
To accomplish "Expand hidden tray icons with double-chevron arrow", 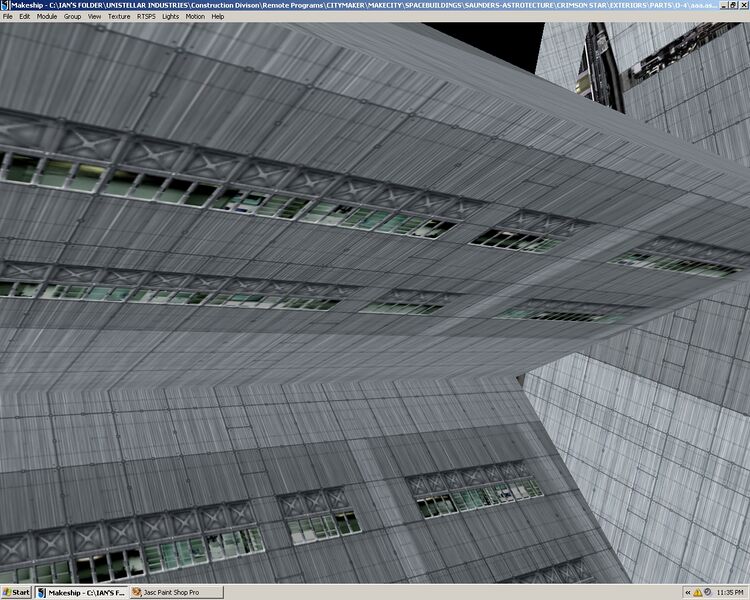I will point(688,593).
